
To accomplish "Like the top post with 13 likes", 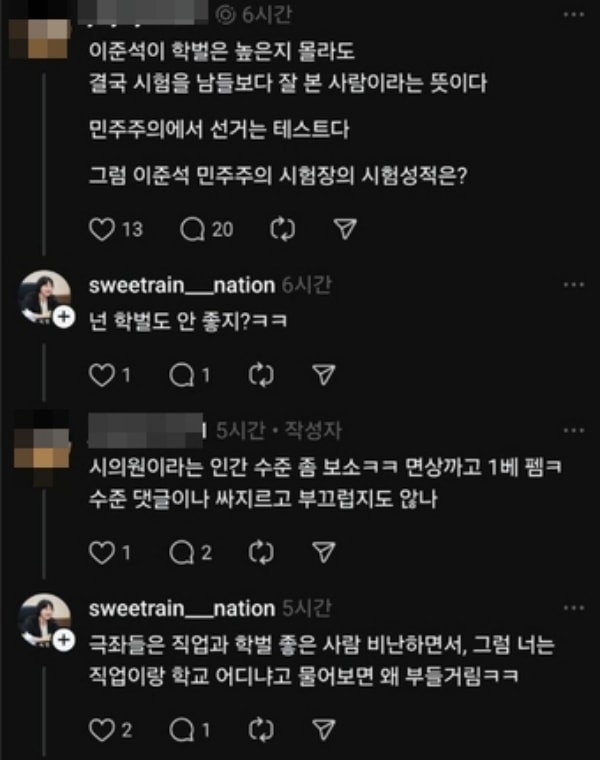I will 102,229.
